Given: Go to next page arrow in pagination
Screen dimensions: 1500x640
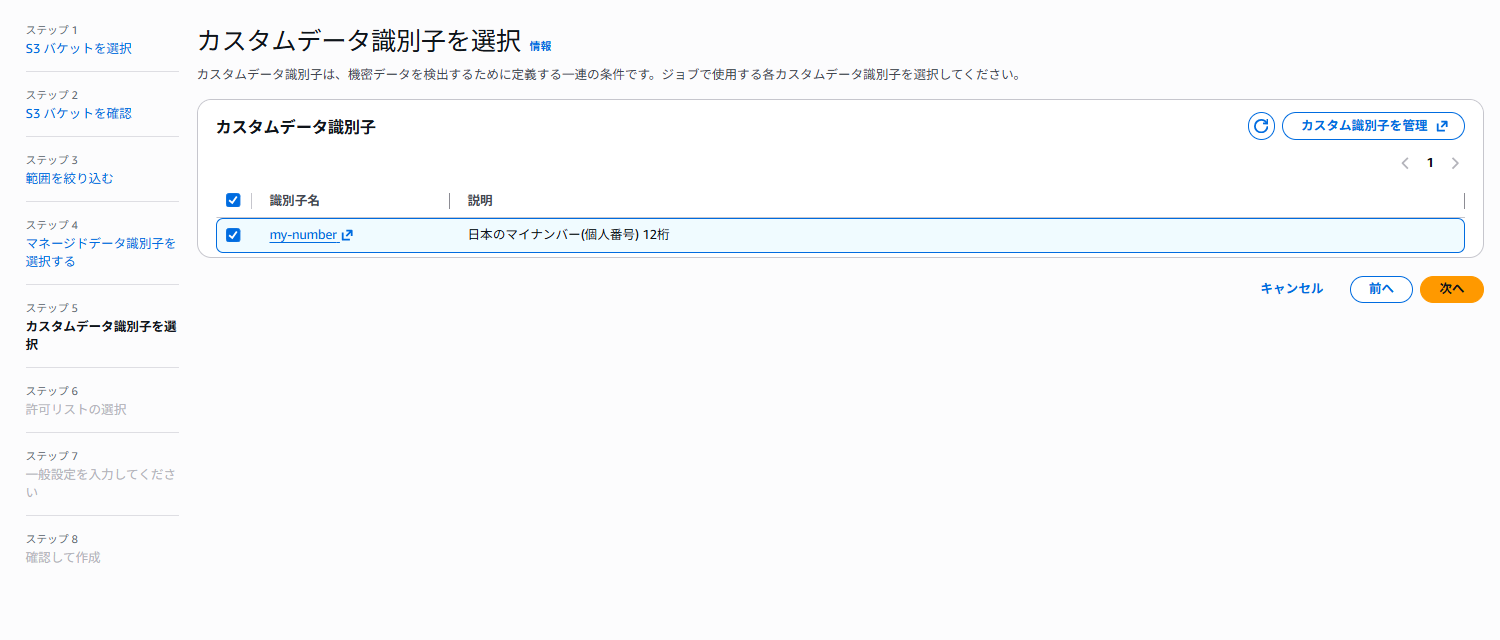Looking at the screenshot, I should point(1455,163).
